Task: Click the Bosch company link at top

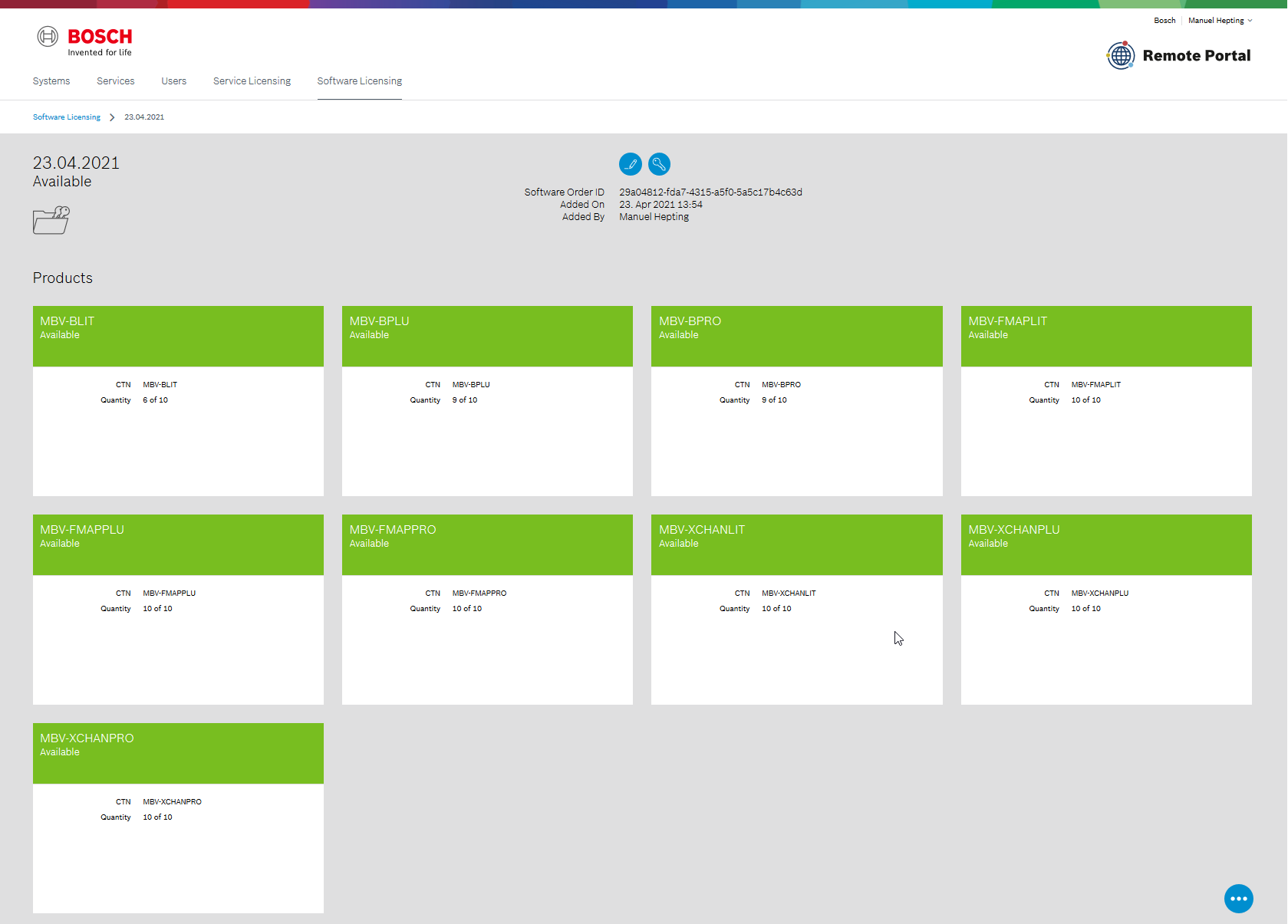Action: click(1164, 21)
